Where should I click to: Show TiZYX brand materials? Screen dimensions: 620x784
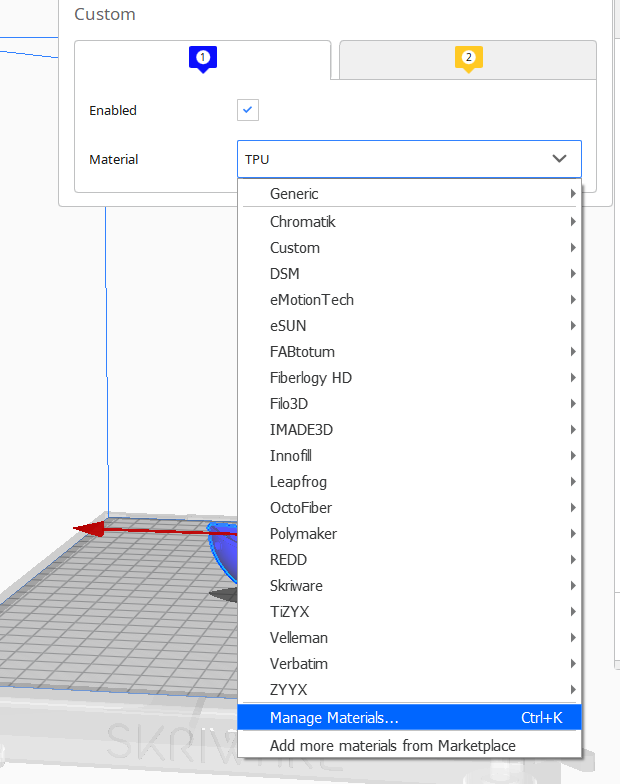click(x=409, y=612)
